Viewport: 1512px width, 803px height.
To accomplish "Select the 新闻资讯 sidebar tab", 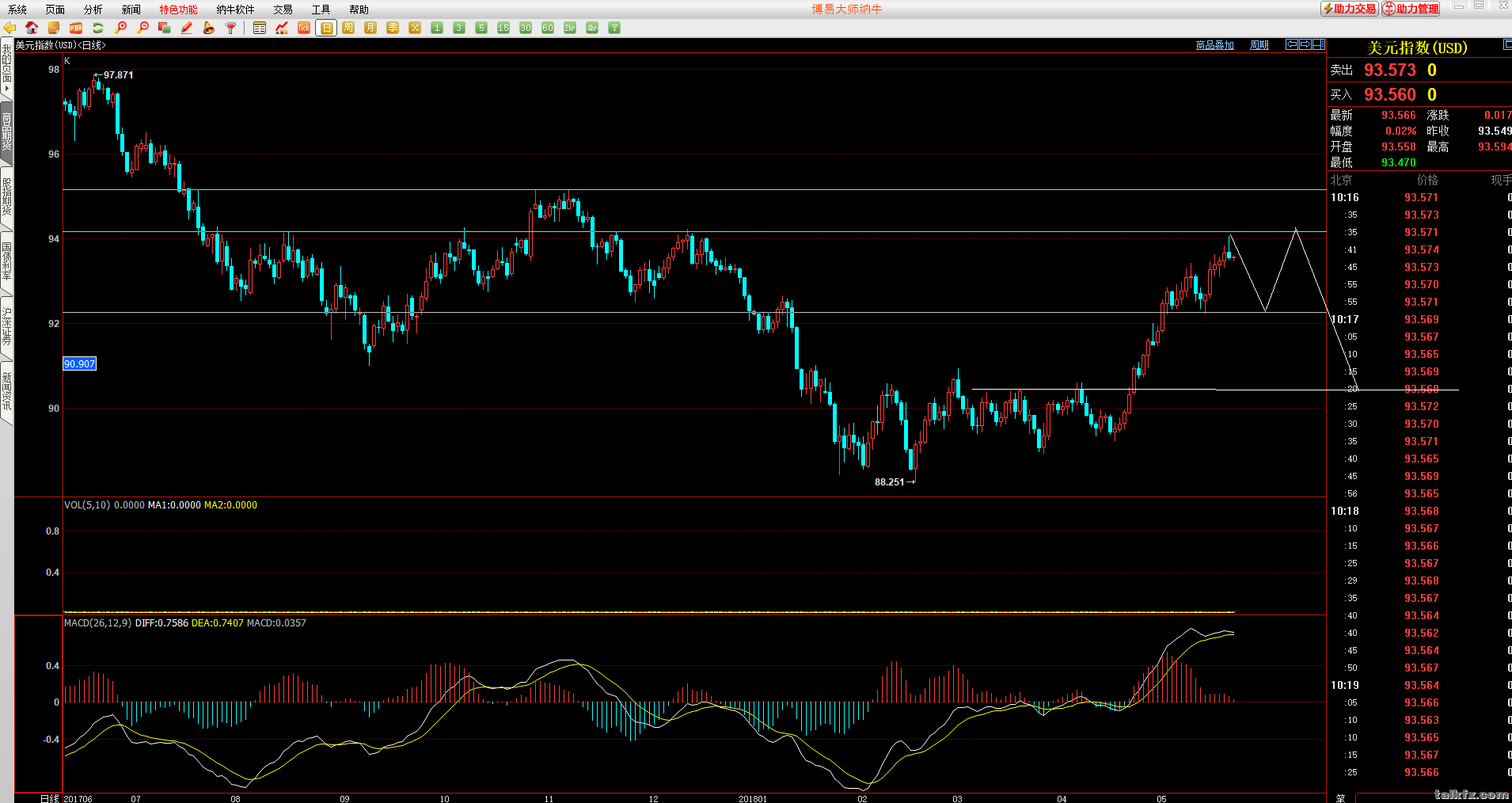I will (x=6, y=392).
